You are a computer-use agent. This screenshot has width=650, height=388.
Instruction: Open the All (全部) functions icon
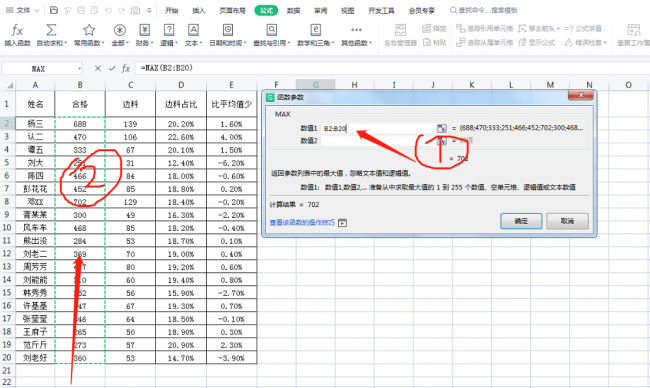119,30
